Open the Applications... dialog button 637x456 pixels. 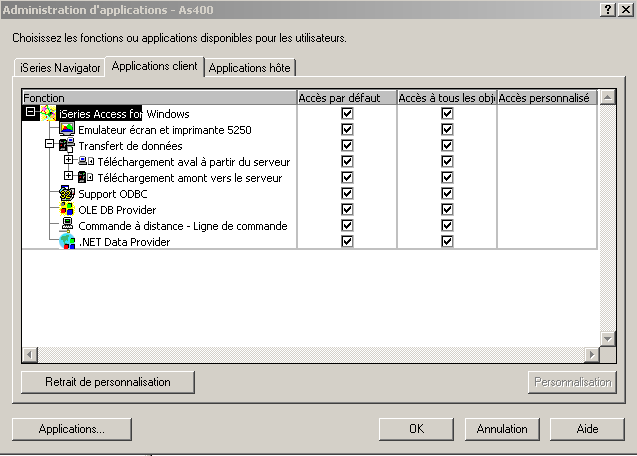tap(72, 429)
